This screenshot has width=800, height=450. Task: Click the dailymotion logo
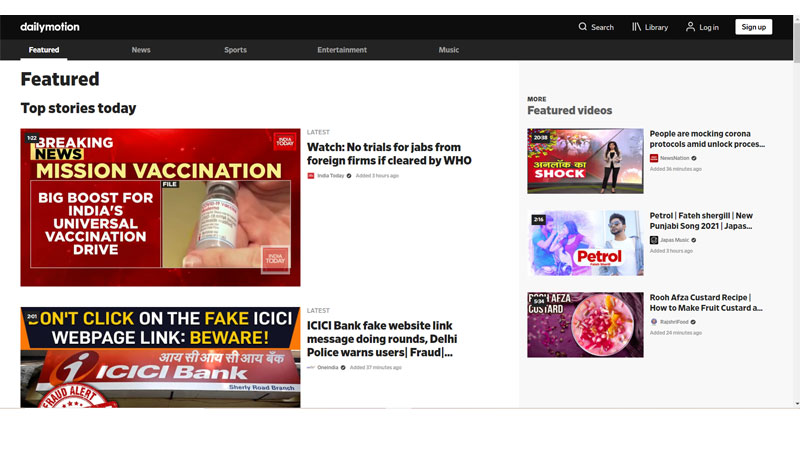50,27
